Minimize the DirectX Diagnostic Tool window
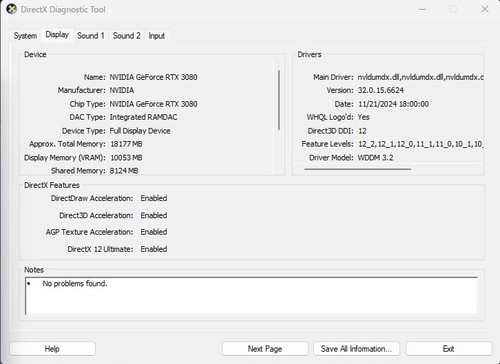This screenshot has width=500, height=364. pyautogui.click(x=422, y=9)
